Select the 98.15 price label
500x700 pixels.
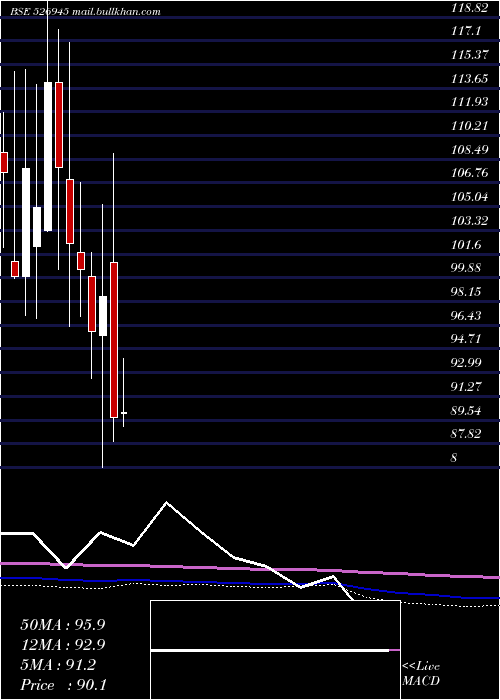[466, 292]
